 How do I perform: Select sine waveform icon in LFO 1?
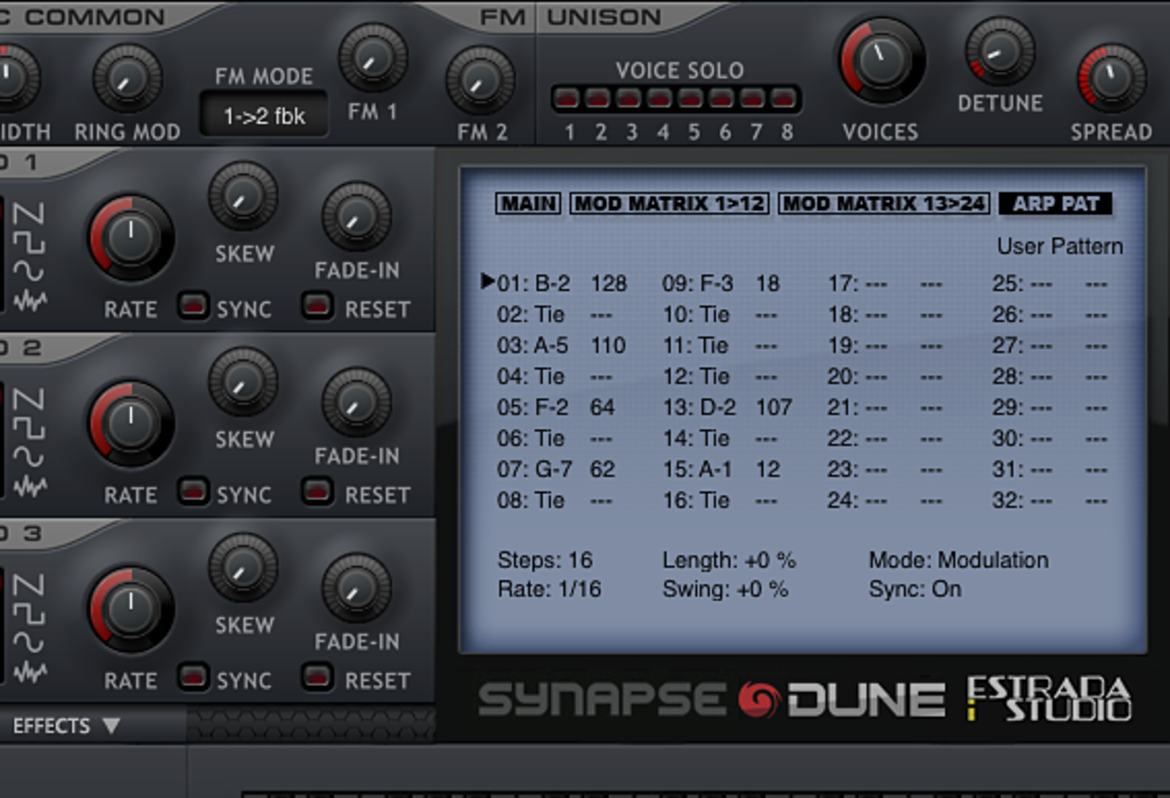30,271
